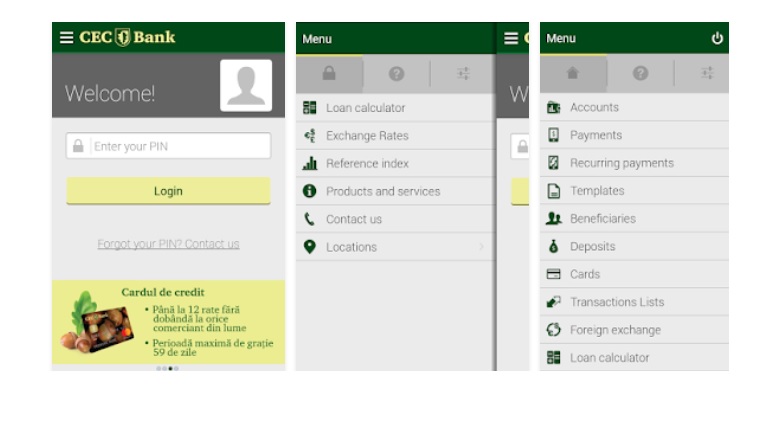Select help question-mark tab in right Menu
This screenshot has width=773, height=421.
(x=640, y=73)
